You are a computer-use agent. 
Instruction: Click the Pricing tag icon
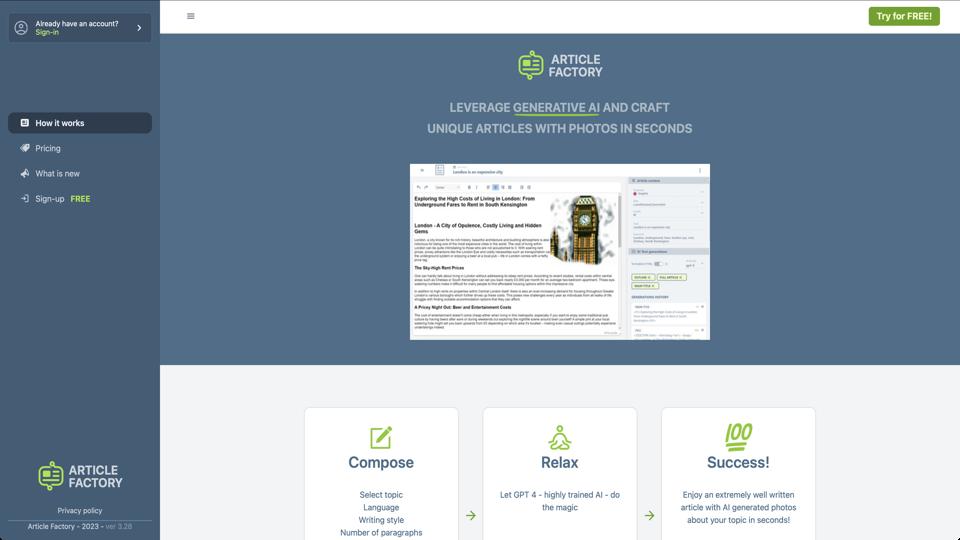click(x=25, y=148)
